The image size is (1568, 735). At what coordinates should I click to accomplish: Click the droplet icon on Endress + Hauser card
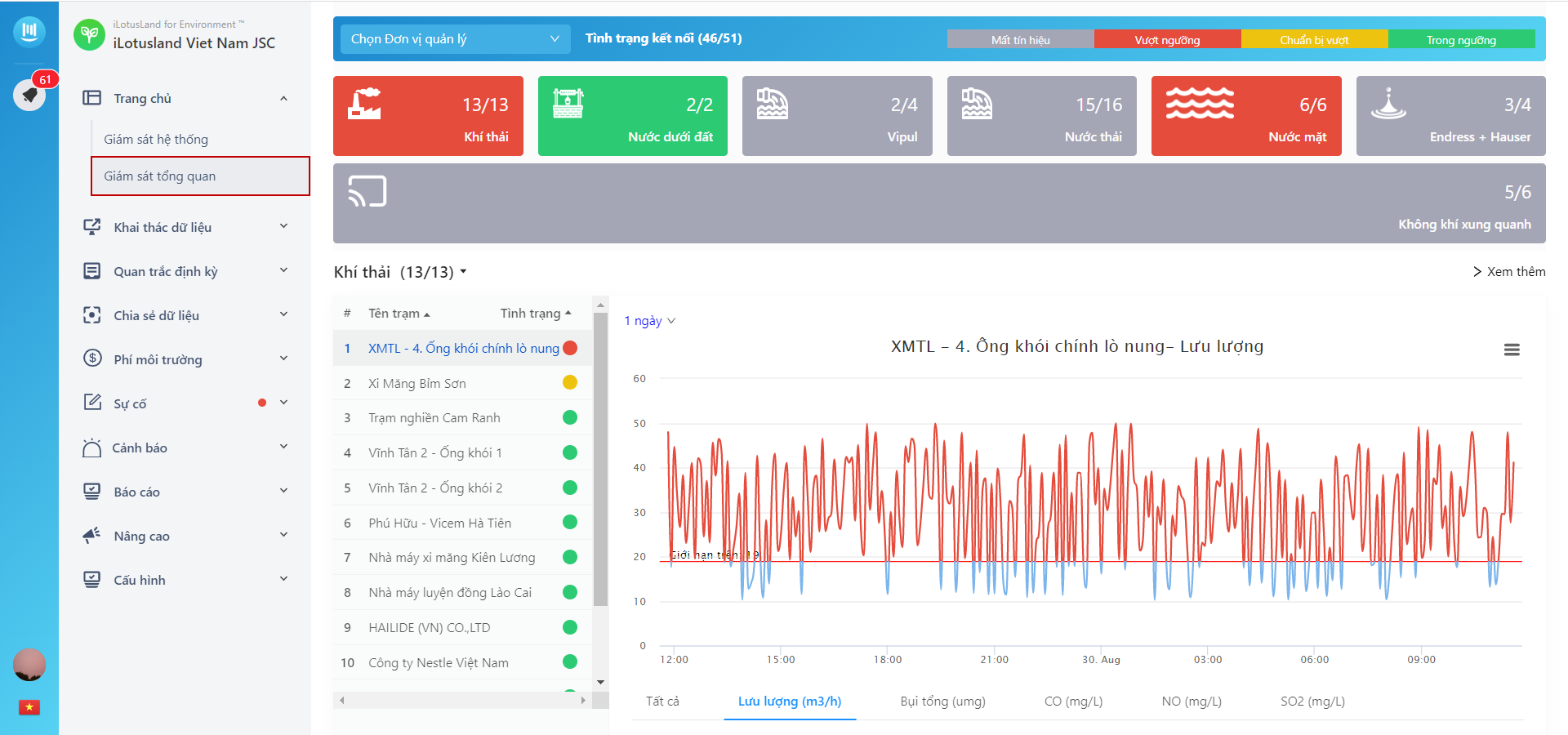click(1388, 104)
